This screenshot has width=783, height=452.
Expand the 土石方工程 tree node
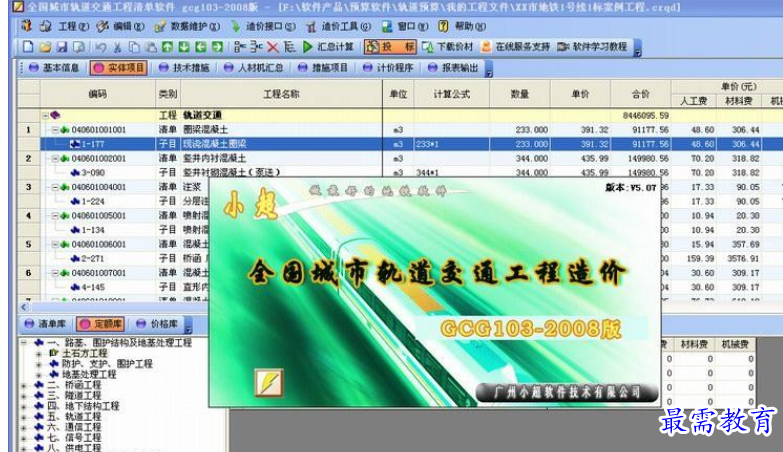[x=38, y=354]
